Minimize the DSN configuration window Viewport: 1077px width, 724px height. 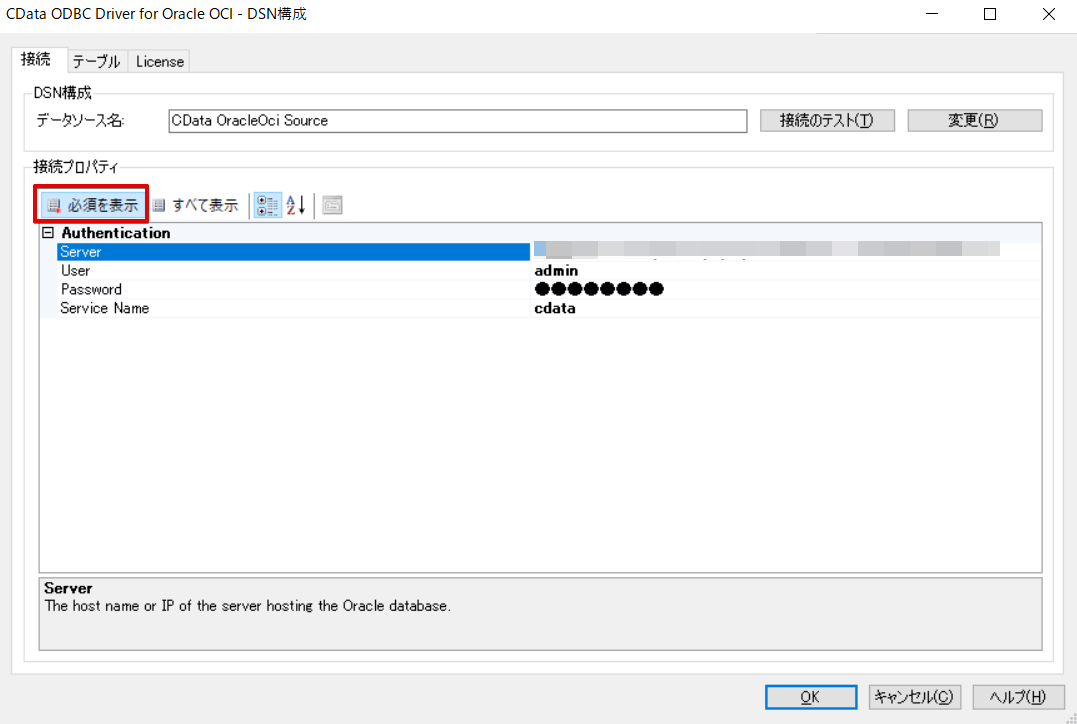932,14
